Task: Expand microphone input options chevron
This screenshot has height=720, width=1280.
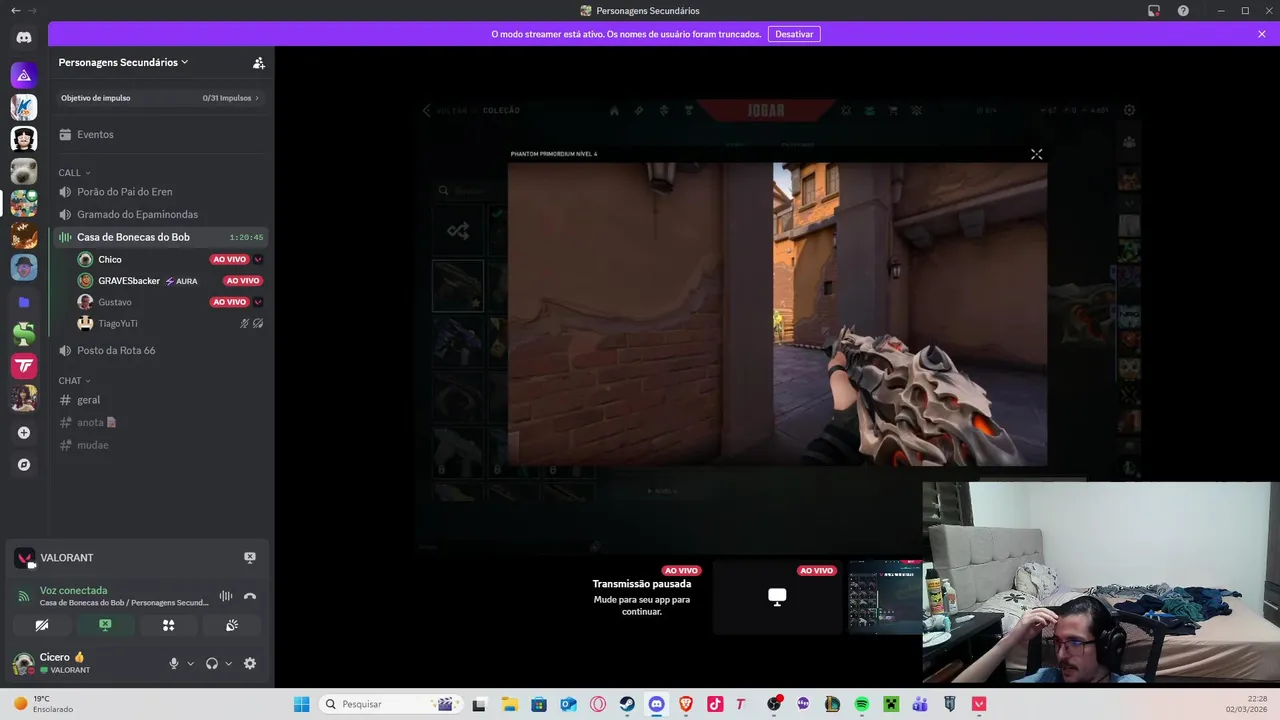Action: tap(190, 663)
